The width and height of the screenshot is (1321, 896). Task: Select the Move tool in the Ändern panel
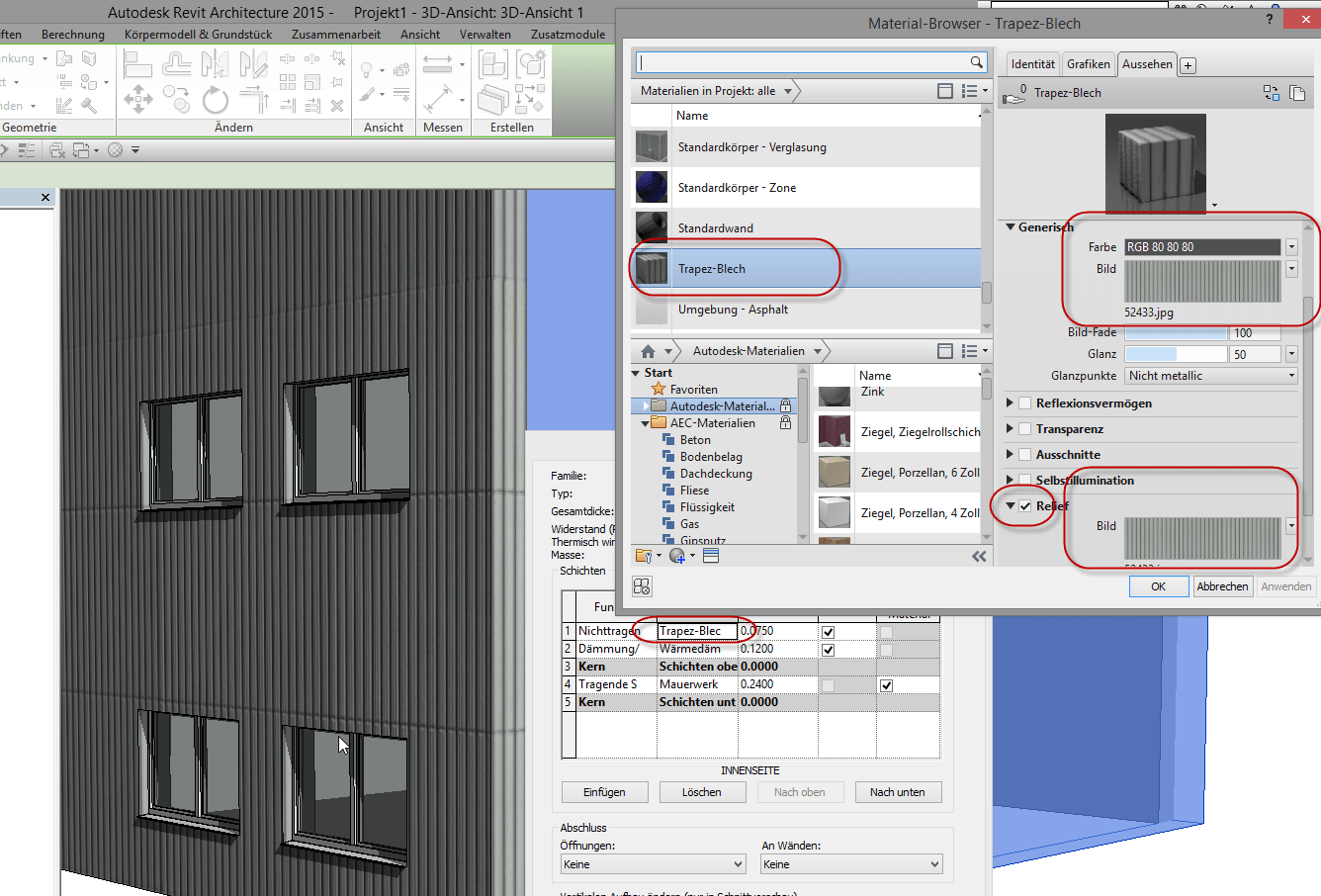pos(137,99)
